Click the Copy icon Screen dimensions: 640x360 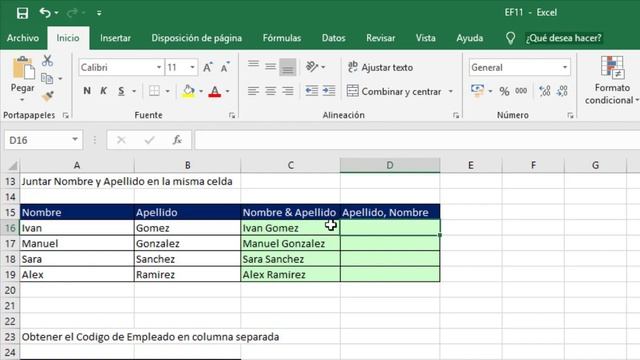coord(47,78)
